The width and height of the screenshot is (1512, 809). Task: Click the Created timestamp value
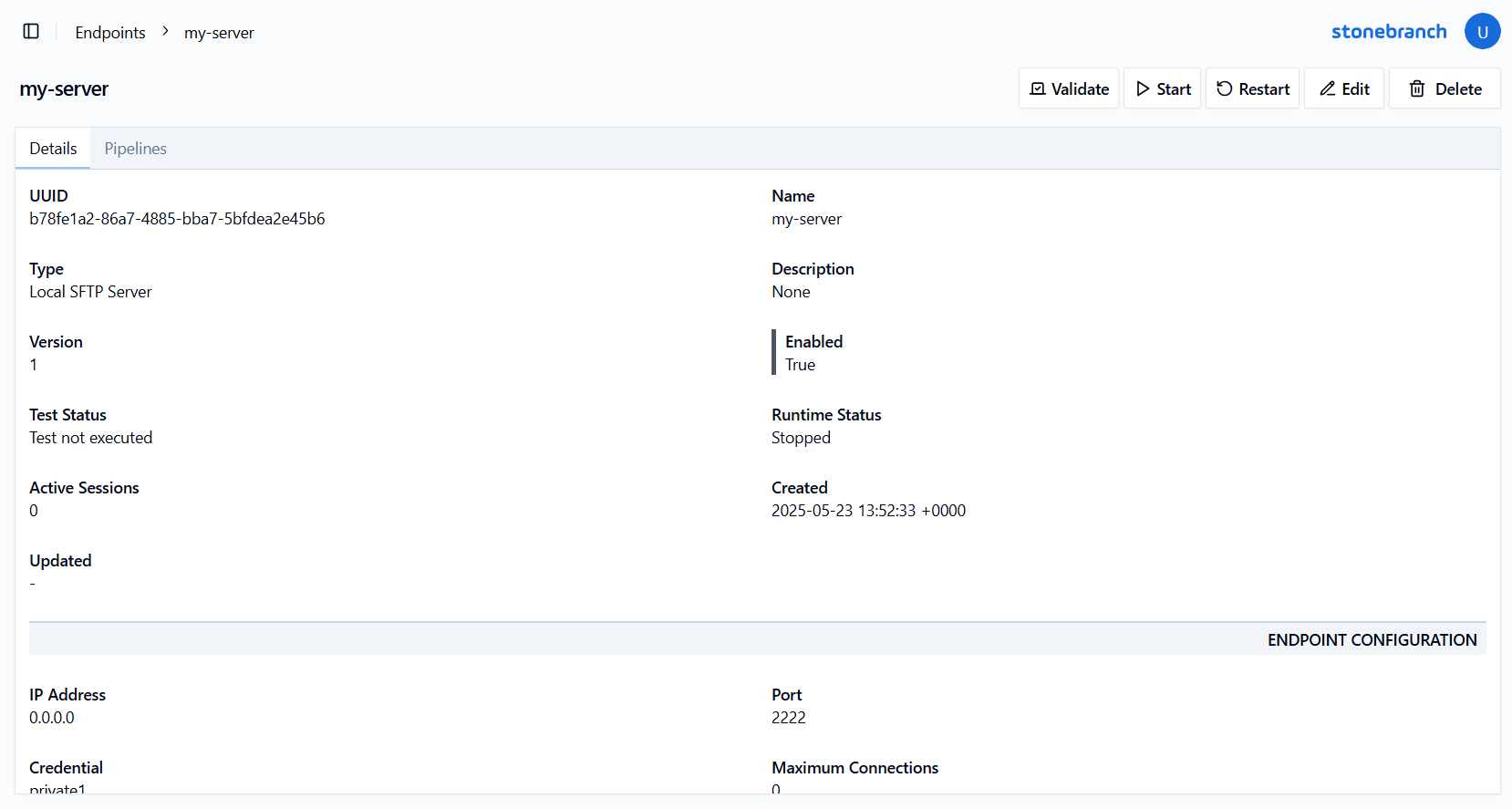(868, 511)
